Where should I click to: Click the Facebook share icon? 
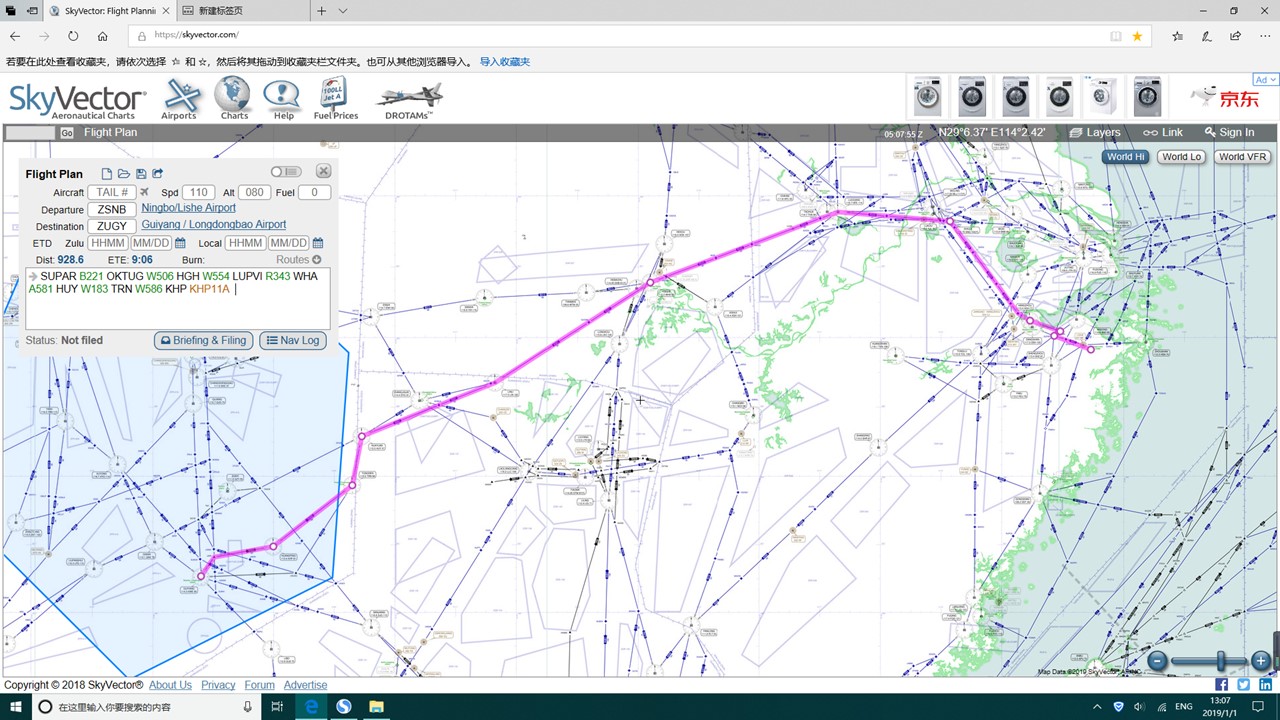pyautogui.click(x=1221, y=685)
